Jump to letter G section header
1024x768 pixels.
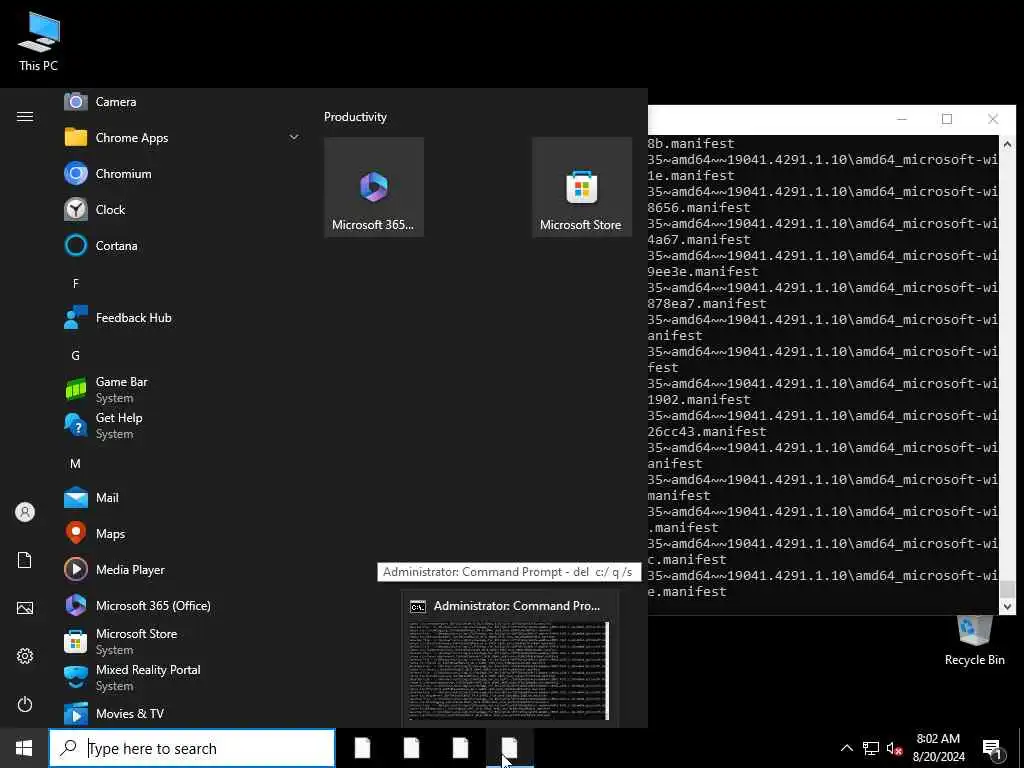pyautogui.click(x=76, y=355)
